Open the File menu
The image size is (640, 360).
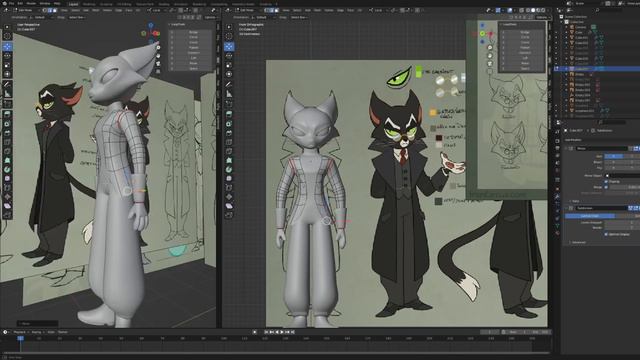point(11,3)
